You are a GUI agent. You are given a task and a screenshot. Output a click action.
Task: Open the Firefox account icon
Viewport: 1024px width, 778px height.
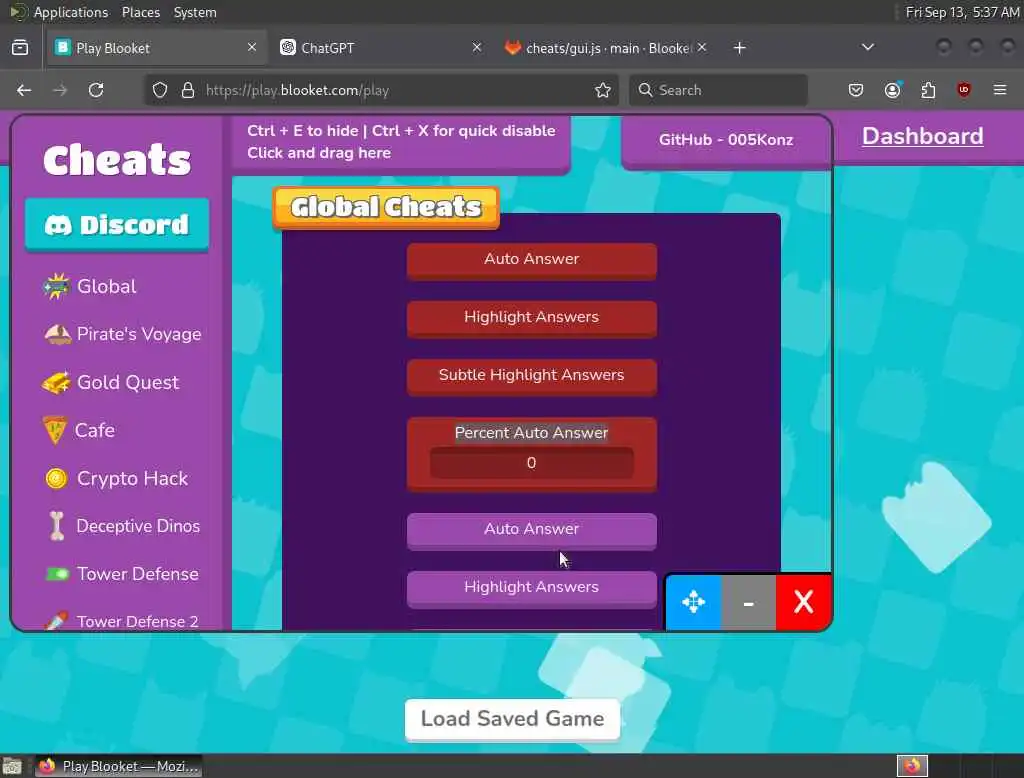tap(892, 90)
